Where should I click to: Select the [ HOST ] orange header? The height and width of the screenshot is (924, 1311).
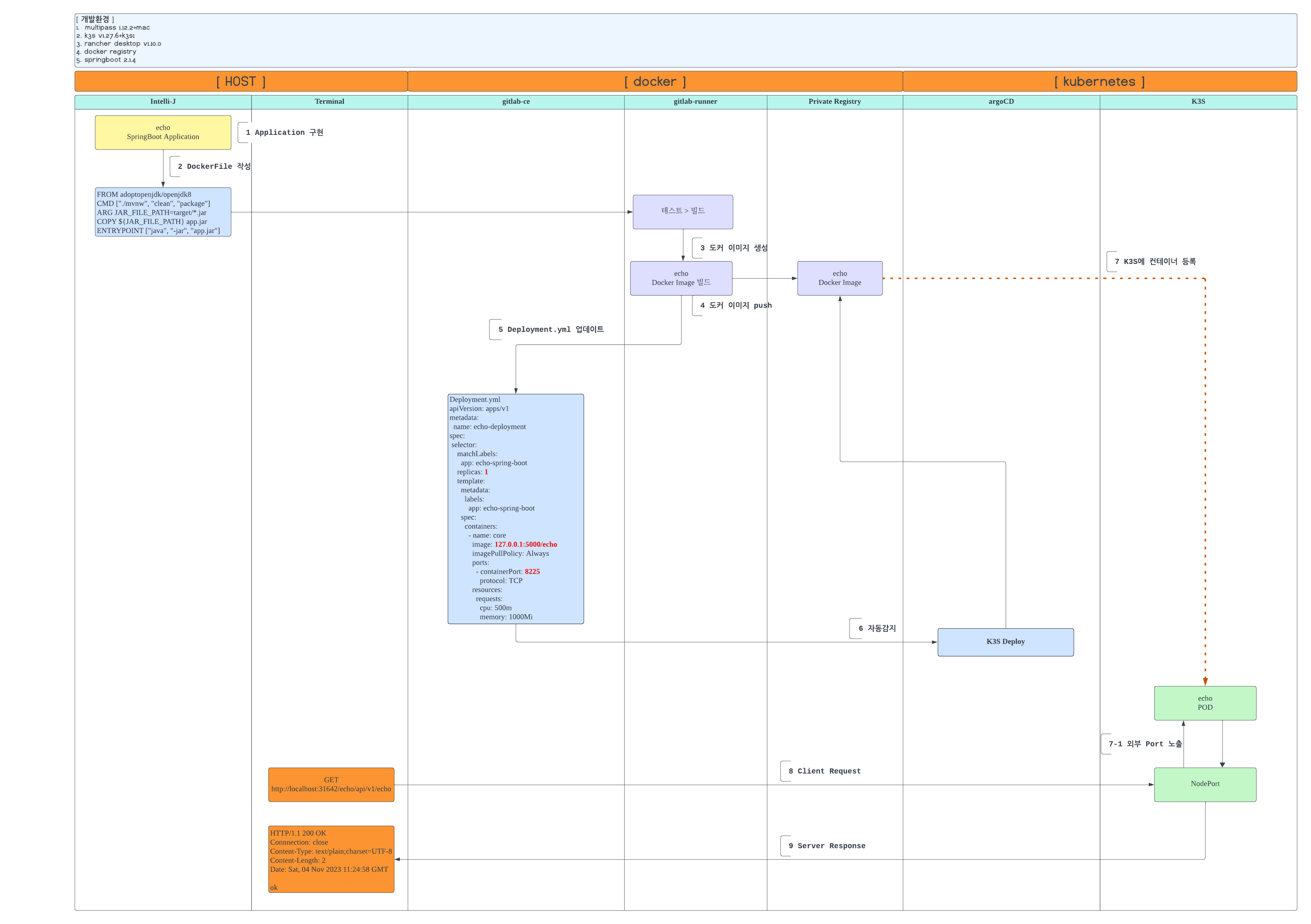click(240, 82)
